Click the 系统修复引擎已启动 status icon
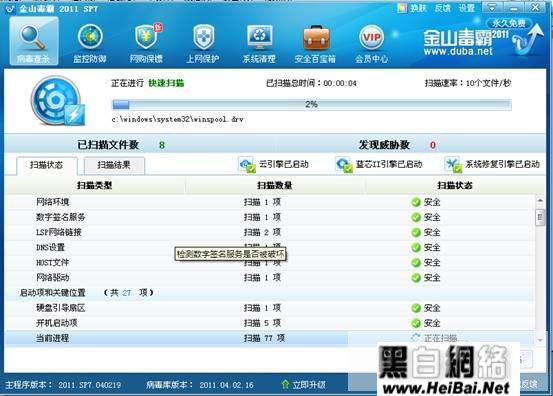This screenshot has height=396, width=553. 453,165
